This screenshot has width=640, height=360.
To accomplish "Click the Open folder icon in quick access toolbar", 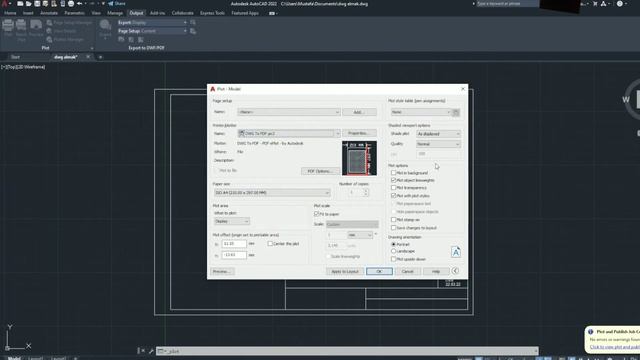I will coord(29,4).
